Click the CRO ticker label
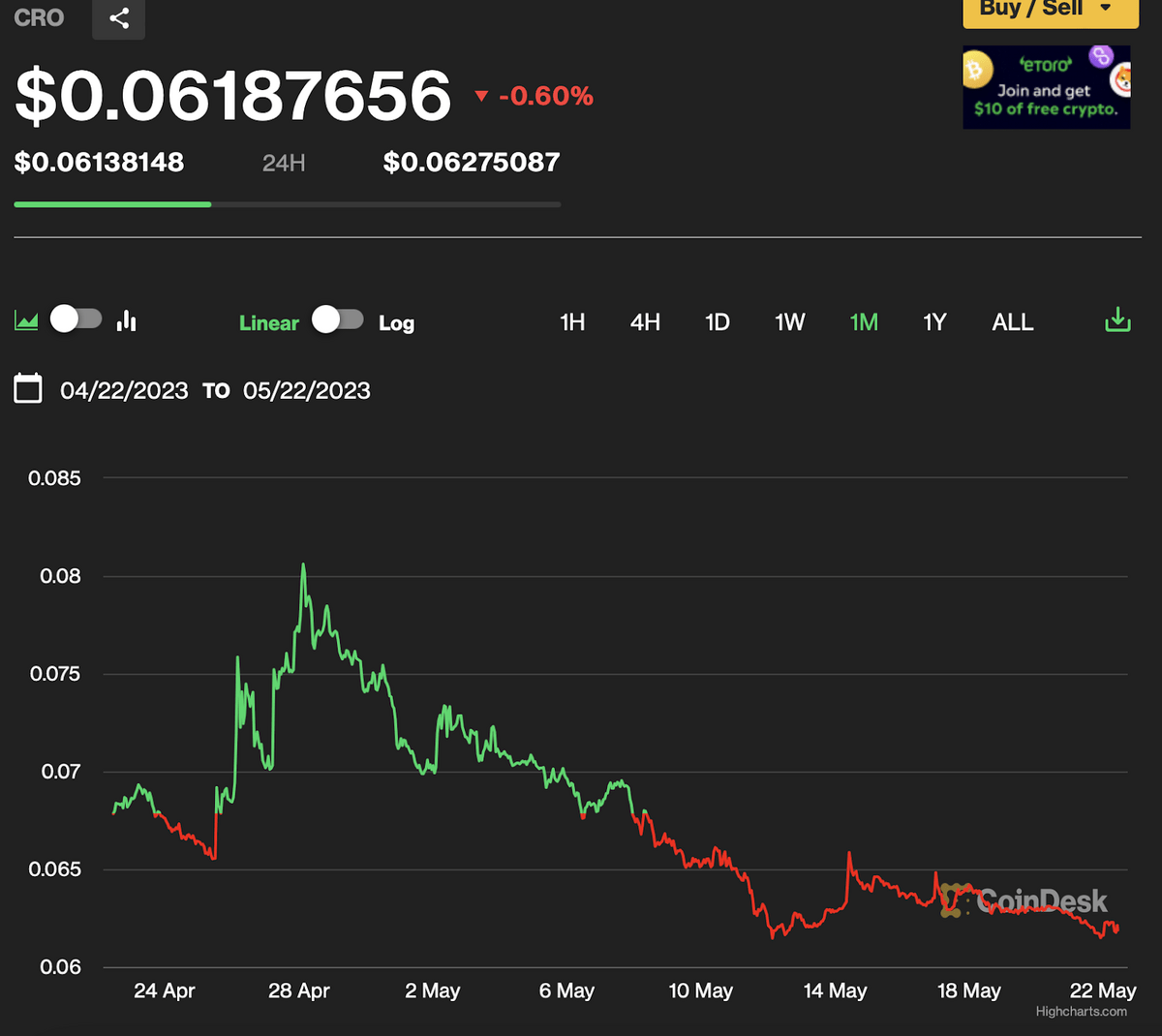Viewport: 1162px width, 1036px height. (x=39, y=17)
